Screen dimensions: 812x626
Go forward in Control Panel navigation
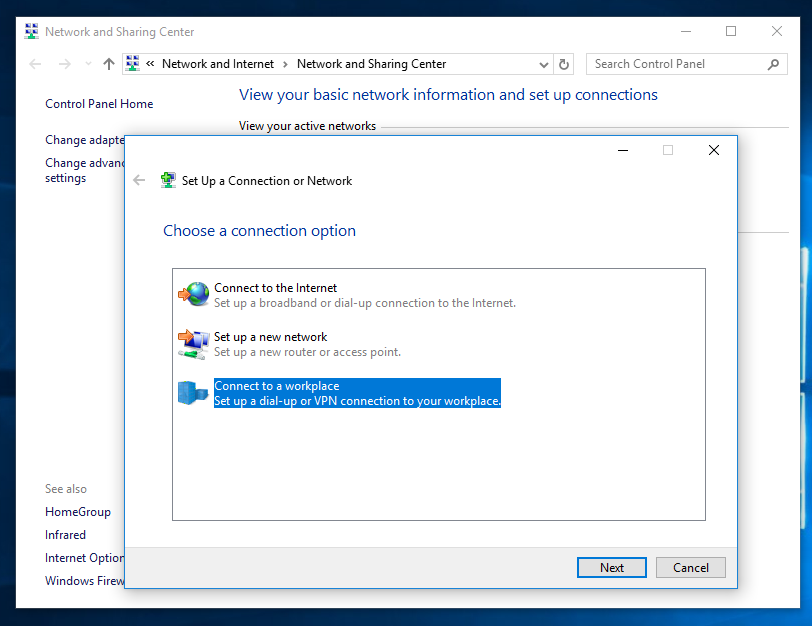[x=65, y=64]
